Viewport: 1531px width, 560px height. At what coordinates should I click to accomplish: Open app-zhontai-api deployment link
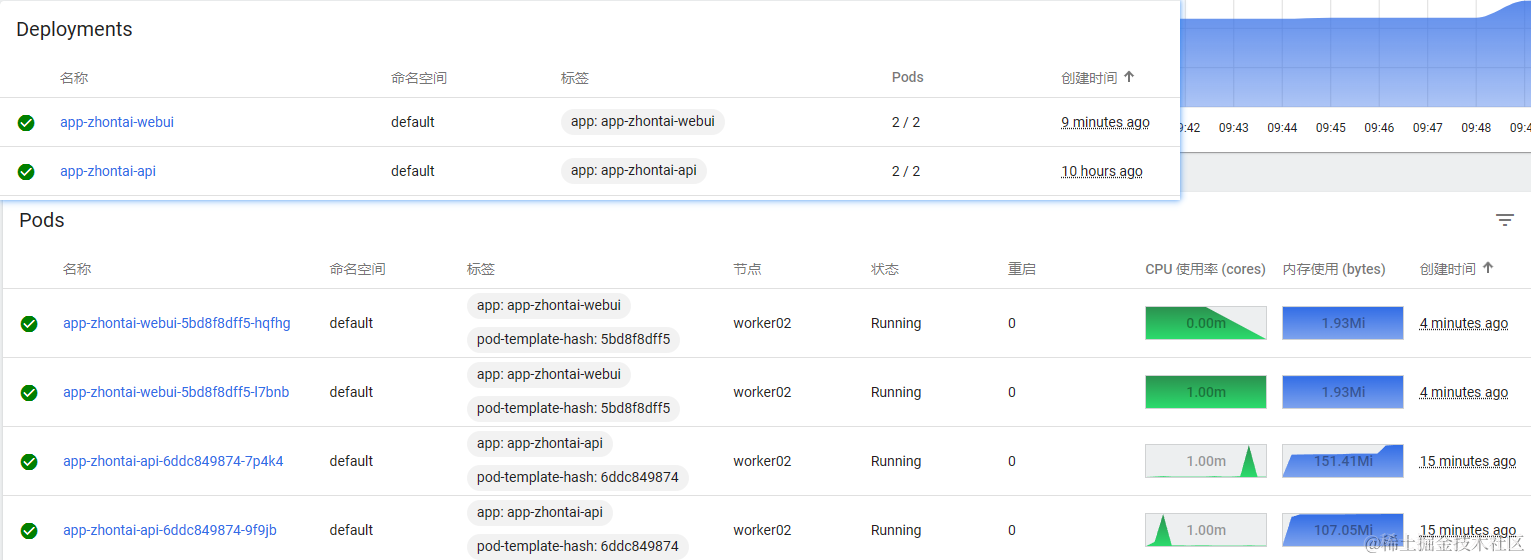[108, 171]
